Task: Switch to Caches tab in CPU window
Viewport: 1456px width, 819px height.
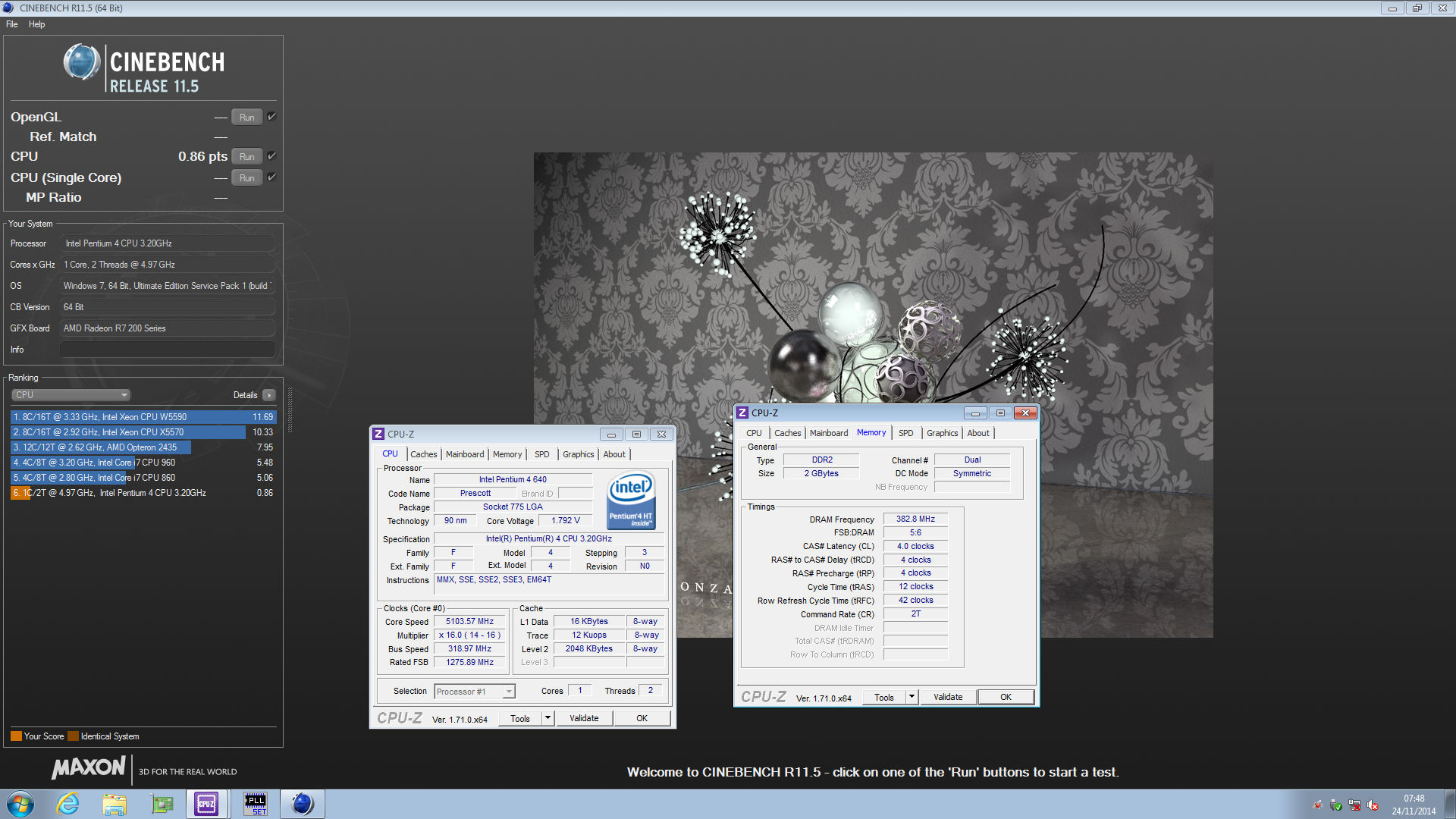Action: point(424,454)
